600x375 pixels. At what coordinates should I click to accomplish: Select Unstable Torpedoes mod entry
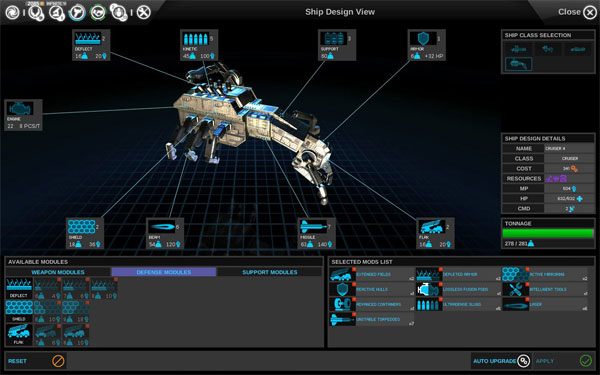[x=372, y=319]
